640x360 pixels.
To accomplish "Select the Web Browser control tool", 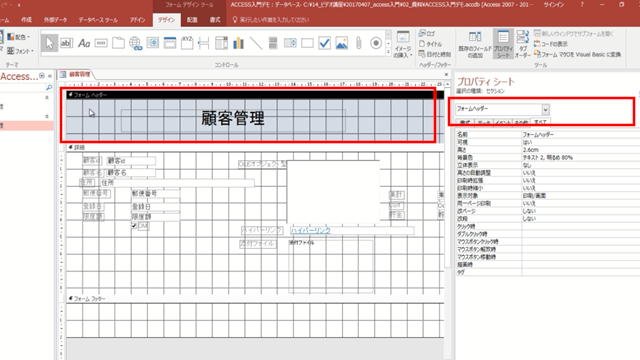I will 152,43.
